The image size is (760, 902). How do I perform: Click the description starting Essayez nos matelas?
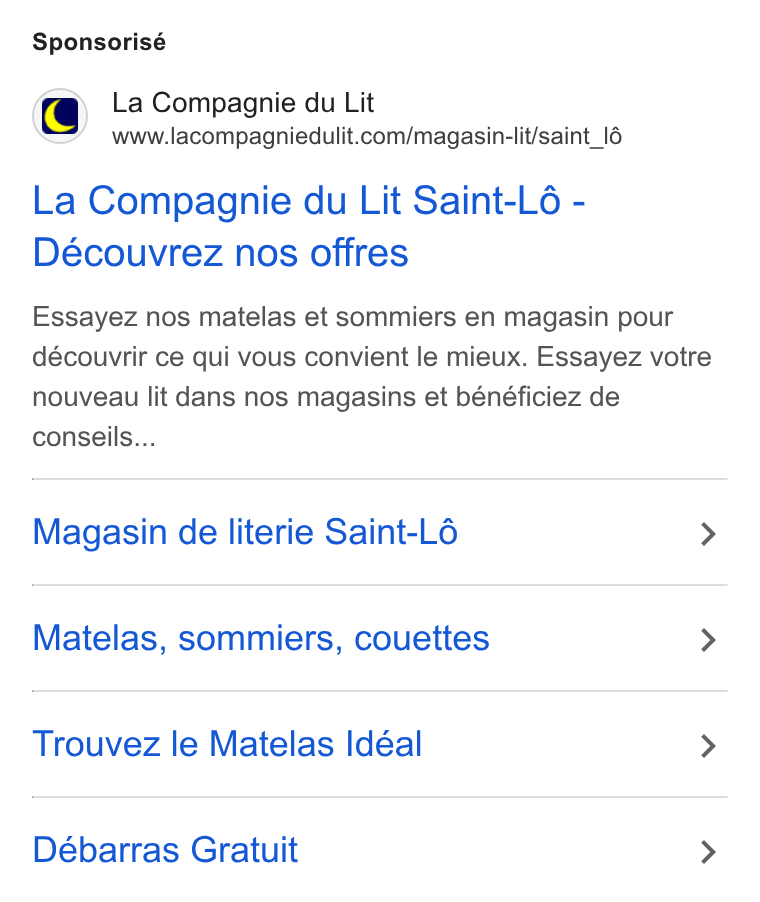click(x=372, y=377)
